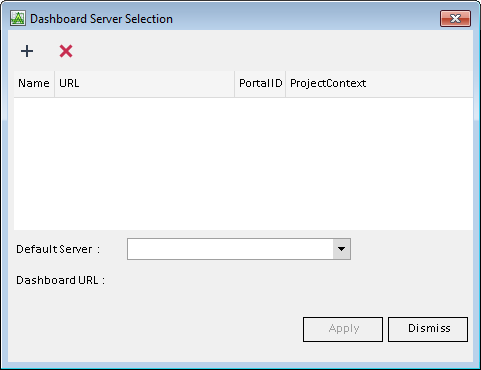
Task: Click the dashboard application icon in title bar
Action: [18, 19]
